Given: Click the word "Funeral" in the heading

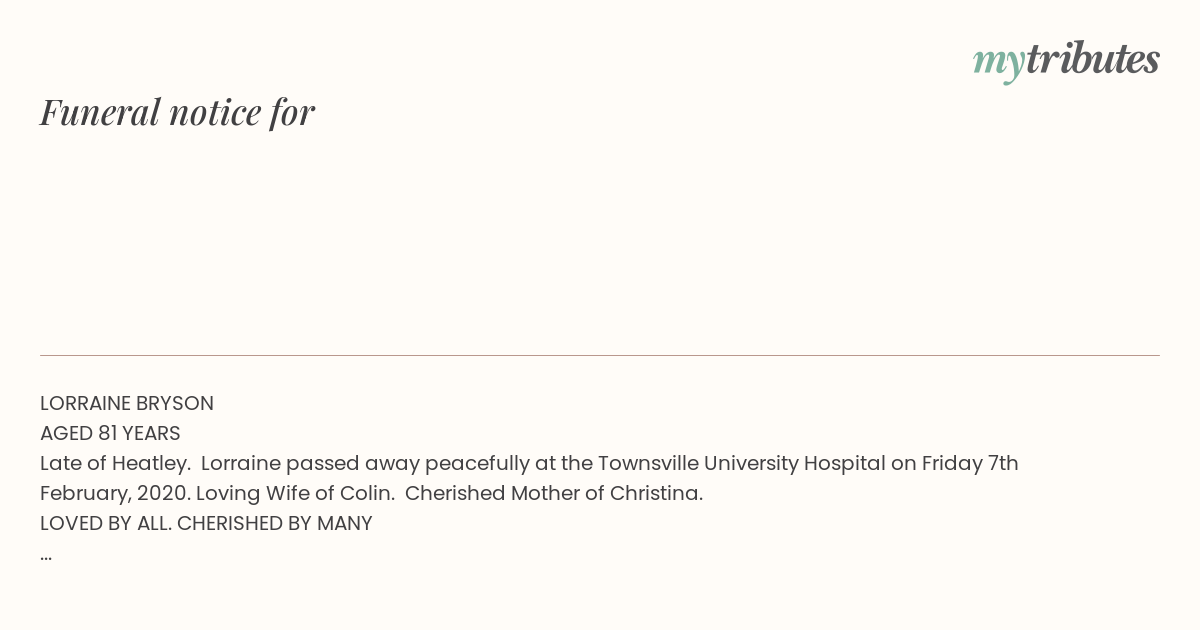Looking at the screenshot, I should pyautogui.click(x=100, y=112).
